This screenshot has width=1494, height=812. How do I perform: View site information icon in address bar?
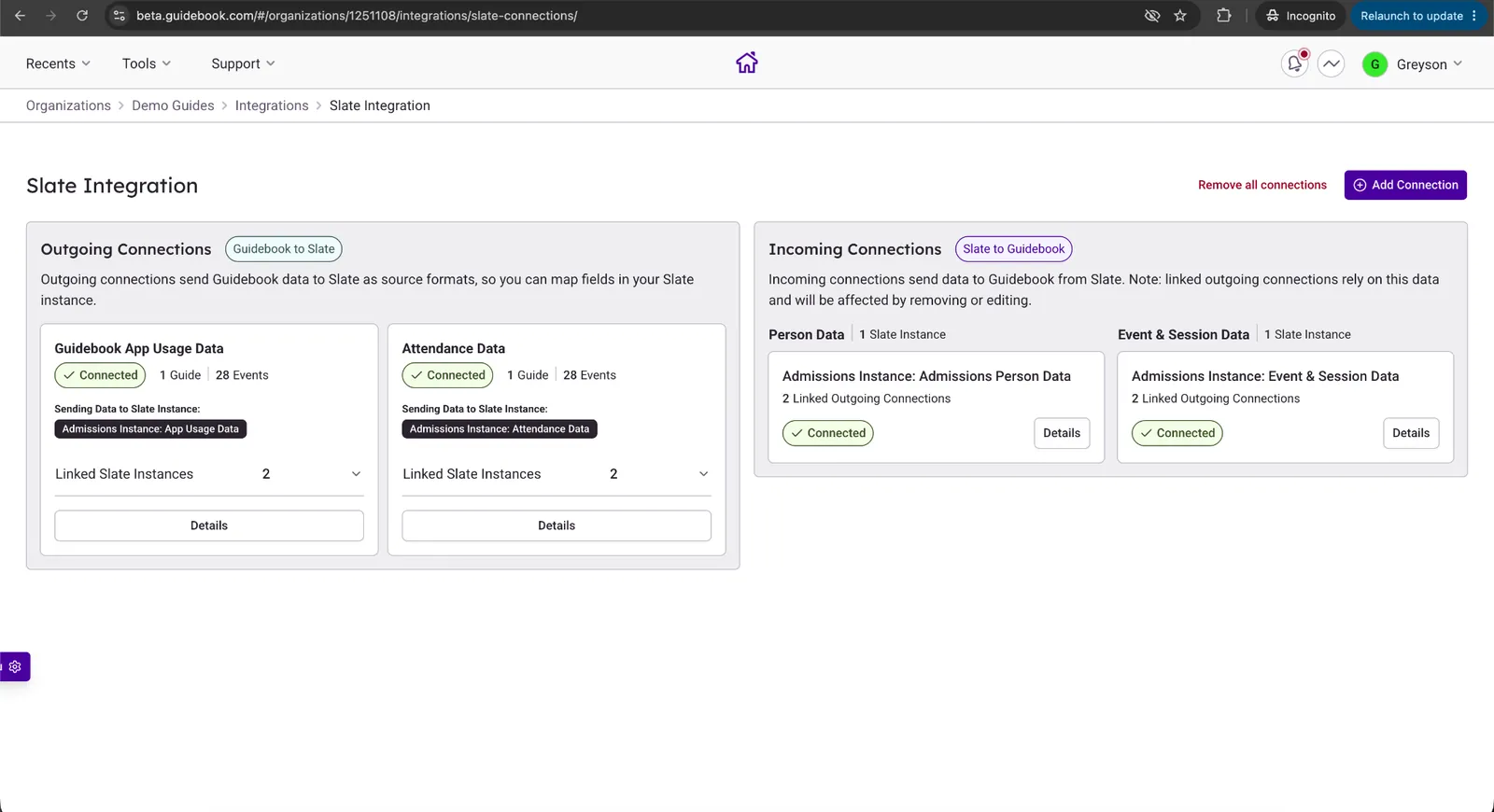point(119,16)
